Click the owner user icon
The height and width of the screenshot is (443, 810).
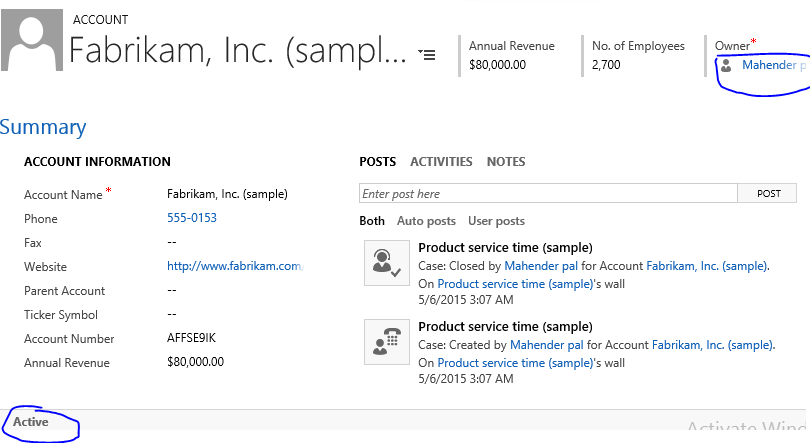726,65
